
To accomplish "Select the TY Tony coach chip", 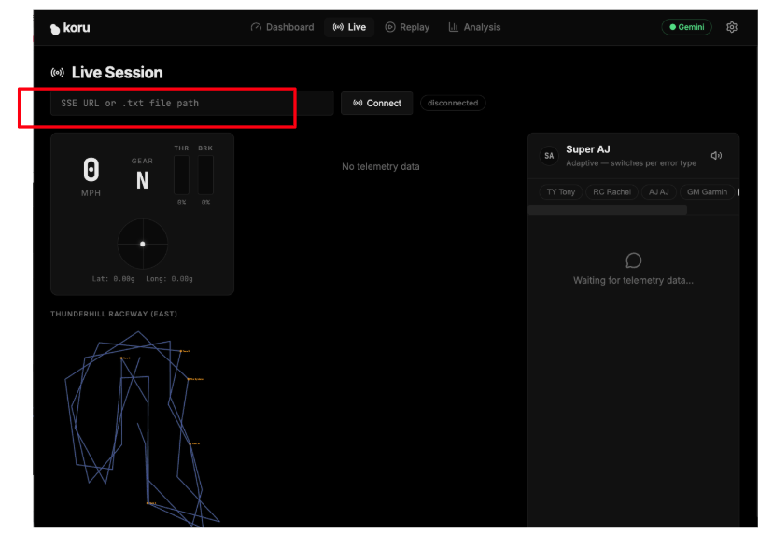I will click(560, 192).
